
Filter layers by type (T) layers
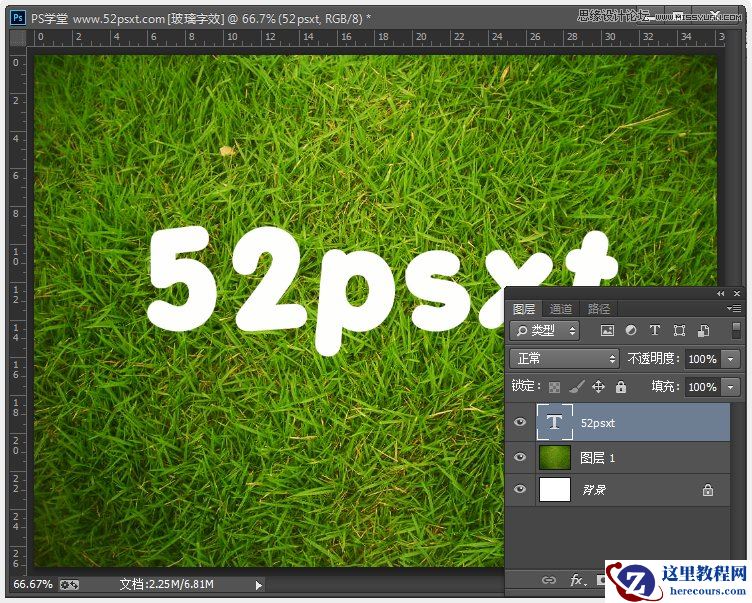(655, 331)
